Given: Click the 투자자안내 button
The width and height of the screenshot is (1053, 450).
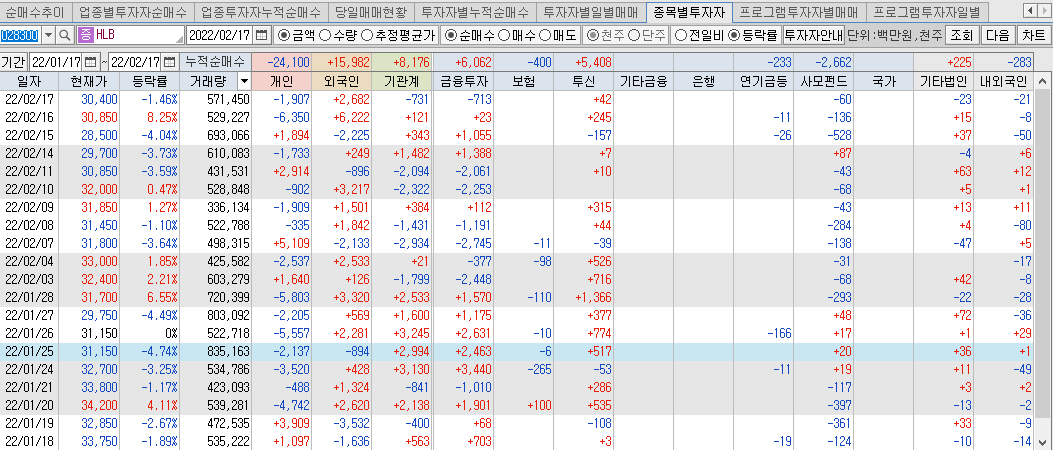Looking at the screenshot, I should click(813, 35).
